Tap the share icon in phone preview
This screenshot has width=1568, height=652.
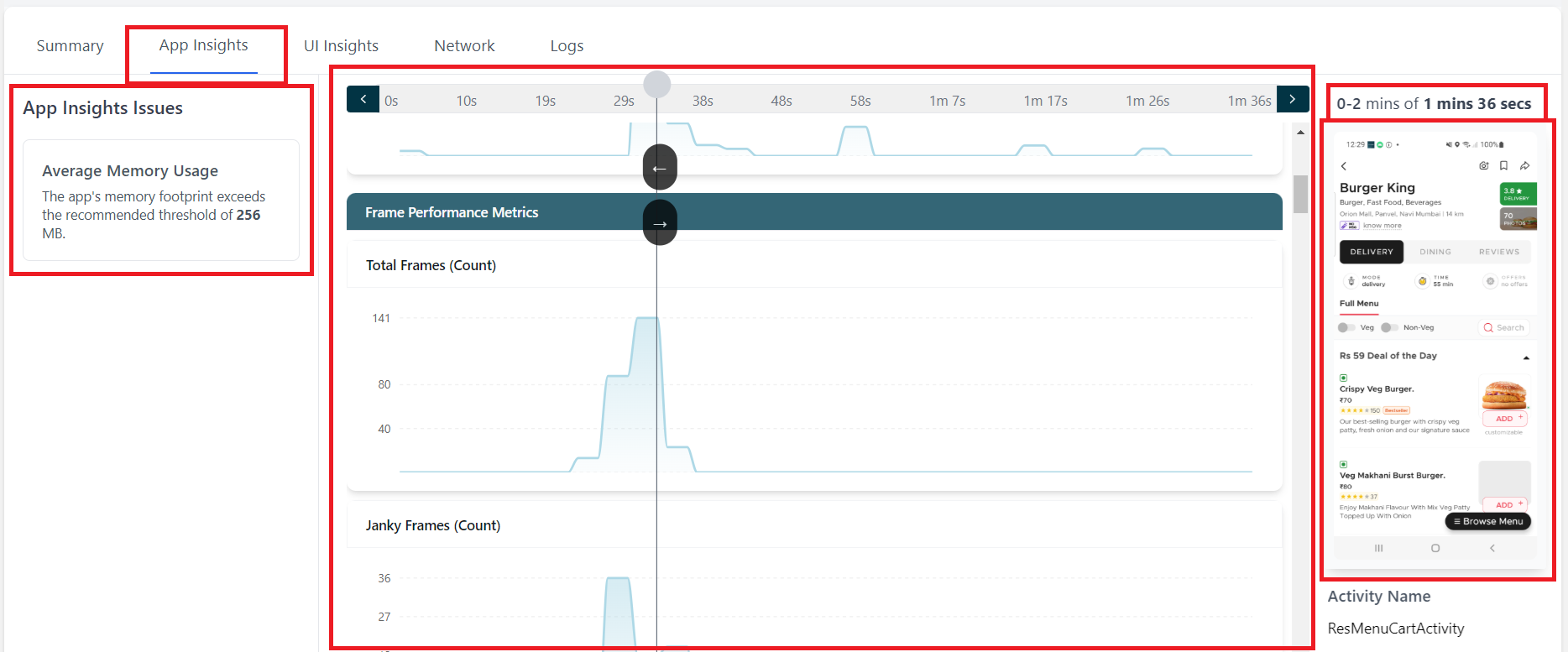pos(1525,166)
